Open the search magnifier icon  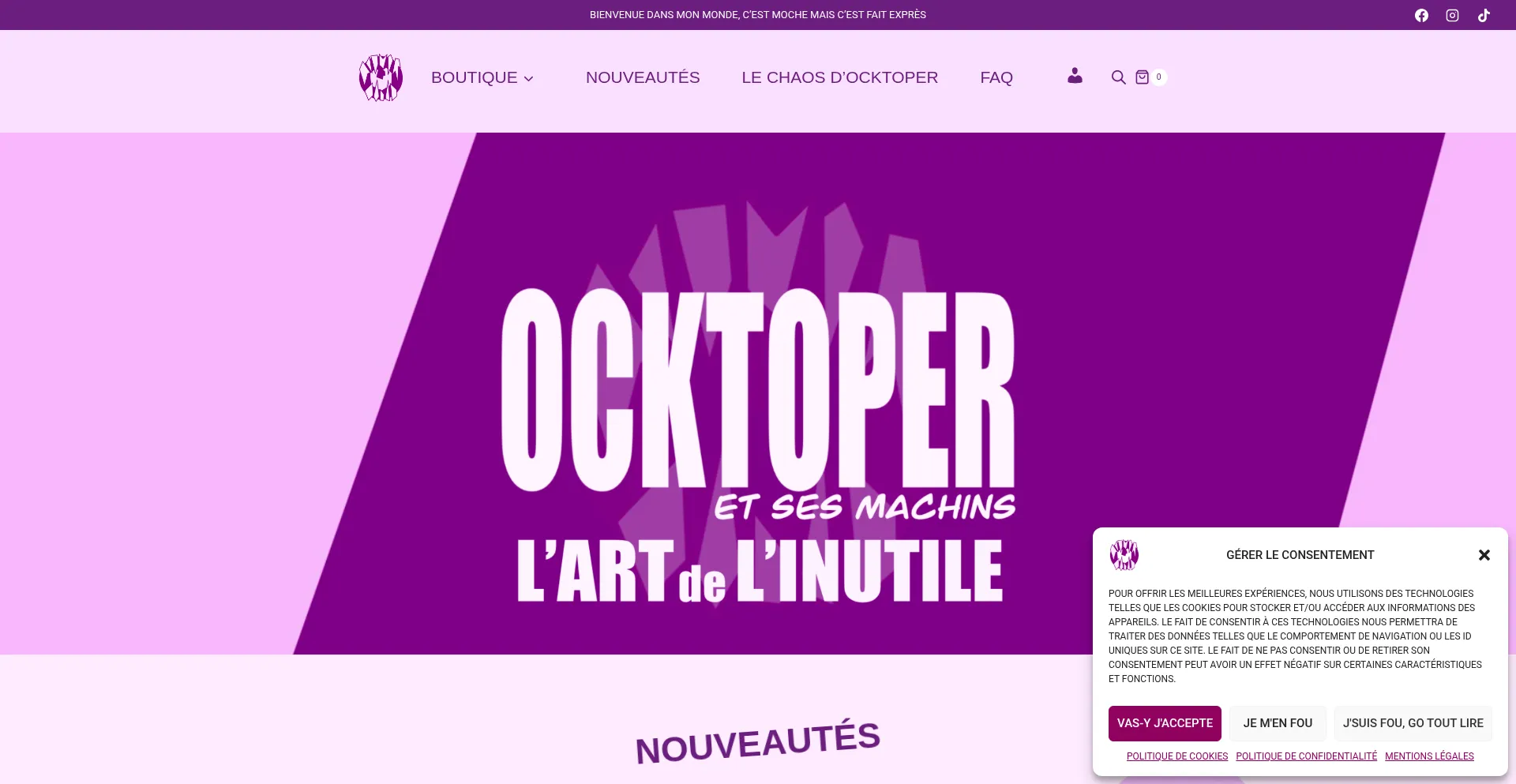coord(1118,77)
